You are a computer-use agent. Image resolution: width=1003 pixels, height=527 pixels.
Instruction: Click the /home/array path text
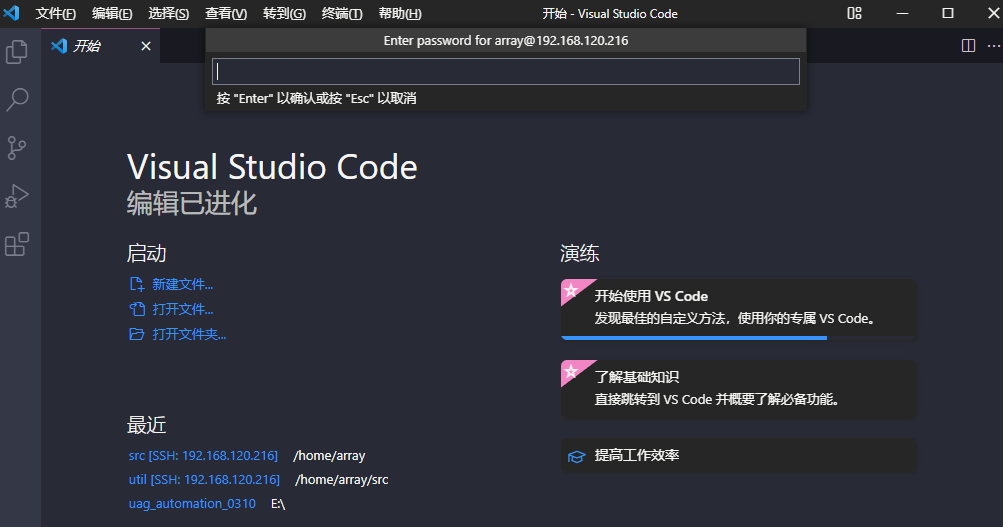click(x=329, y=455)
